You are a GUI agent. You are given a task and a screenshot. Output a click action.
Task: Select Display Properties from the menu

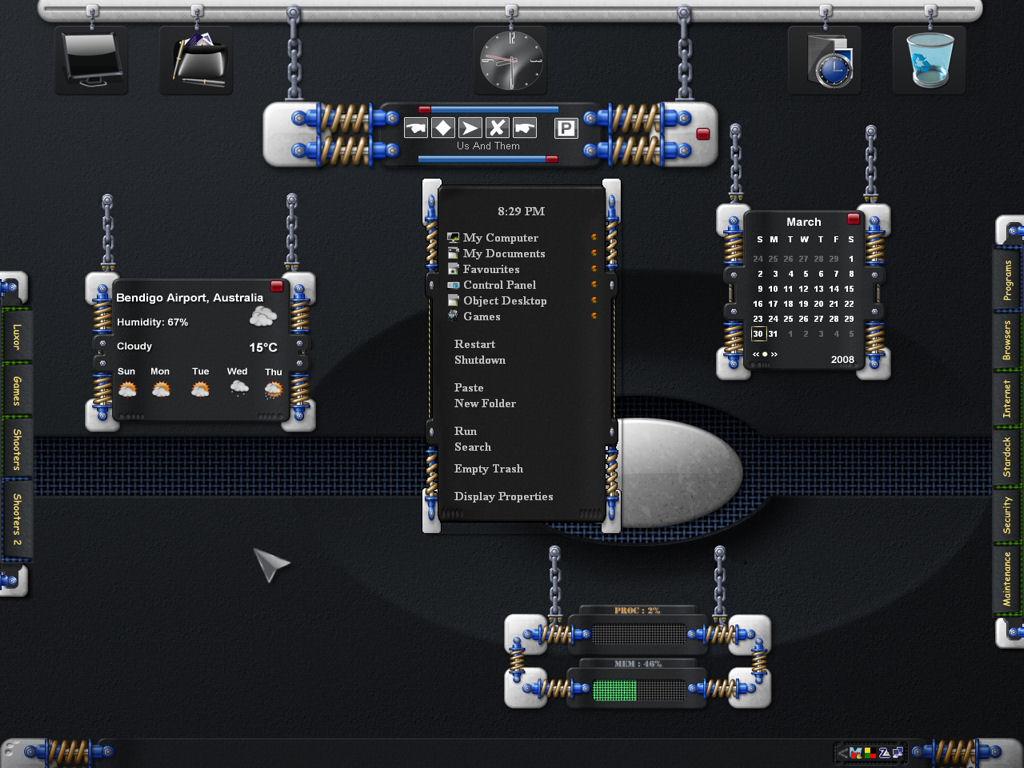point(504,496)
